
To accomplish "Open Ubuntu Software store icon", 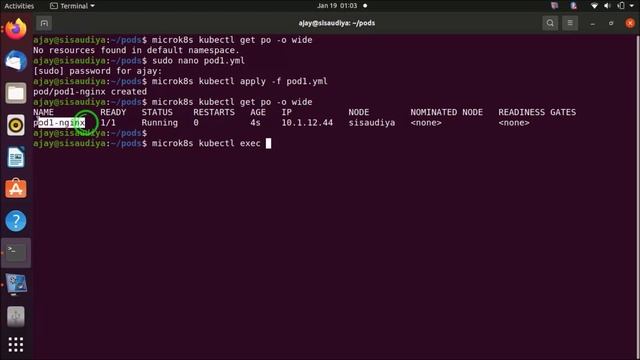I will tap(16, 189).
